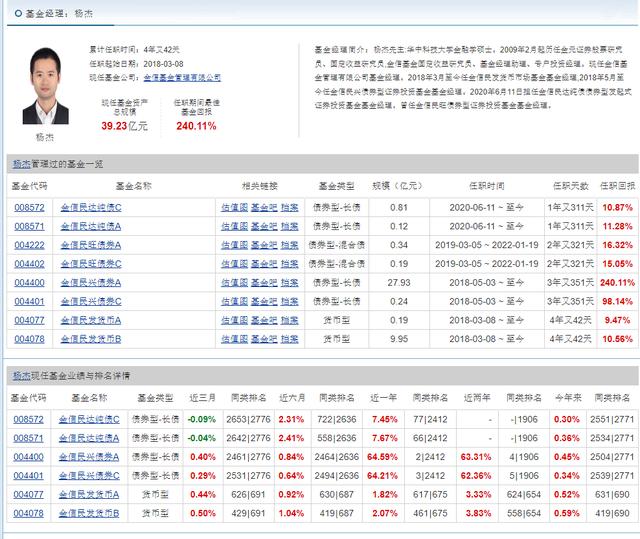The image size is (640, 539).
Task: Open fund code 008571 in managed funds list
Action: (29, 226)
